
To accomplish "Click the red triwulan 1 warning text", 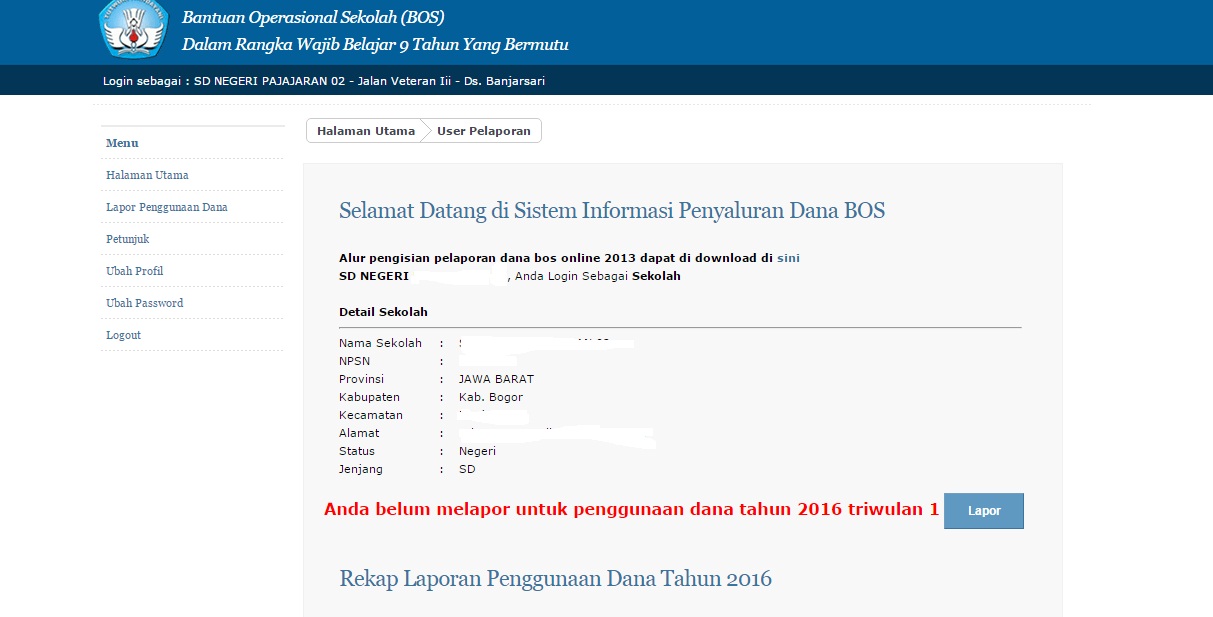I will point(630,508).
